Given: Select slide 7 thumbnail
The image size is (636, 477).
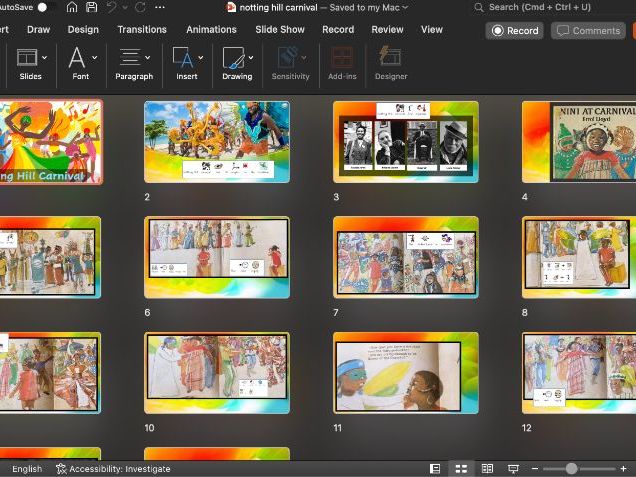Looking at the screenshot, I should (x=406, y=257).
